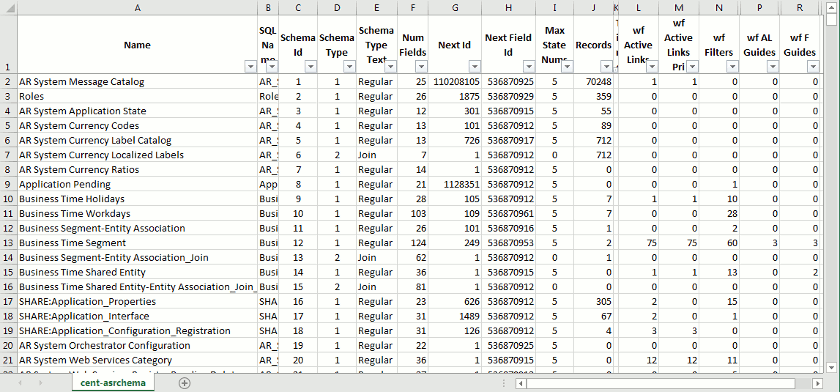840x392 pixels.
Task: Select column A header
Action: coord(138,7)
